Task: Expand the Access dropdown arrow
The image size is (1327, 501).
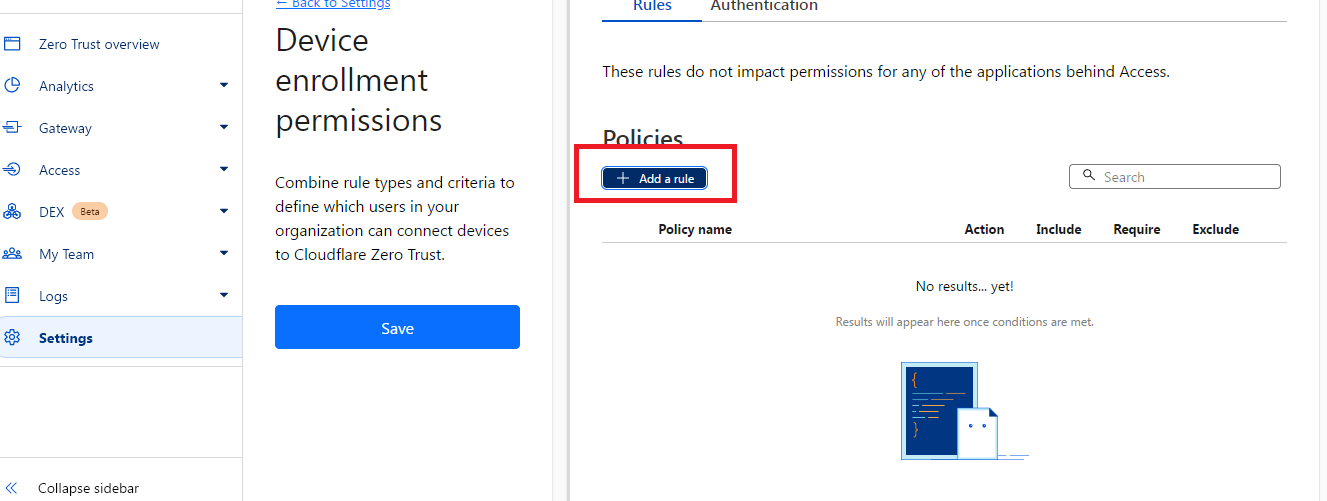Action: pyautogui.click(x=224, y=170)
